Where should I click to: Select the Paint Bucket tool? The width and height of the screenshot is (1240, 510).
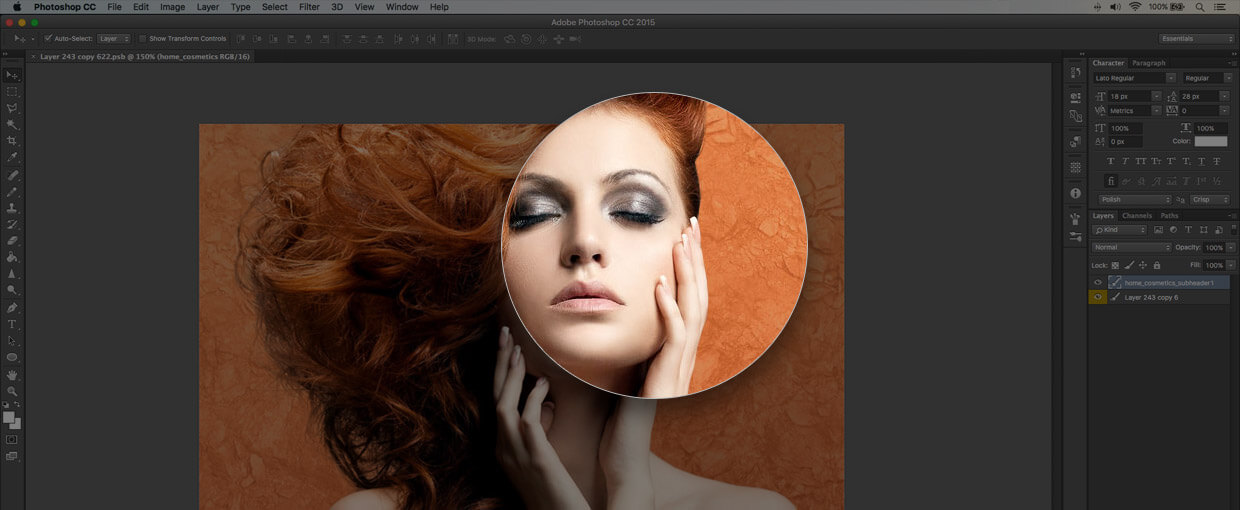click(x=12, y=257)
